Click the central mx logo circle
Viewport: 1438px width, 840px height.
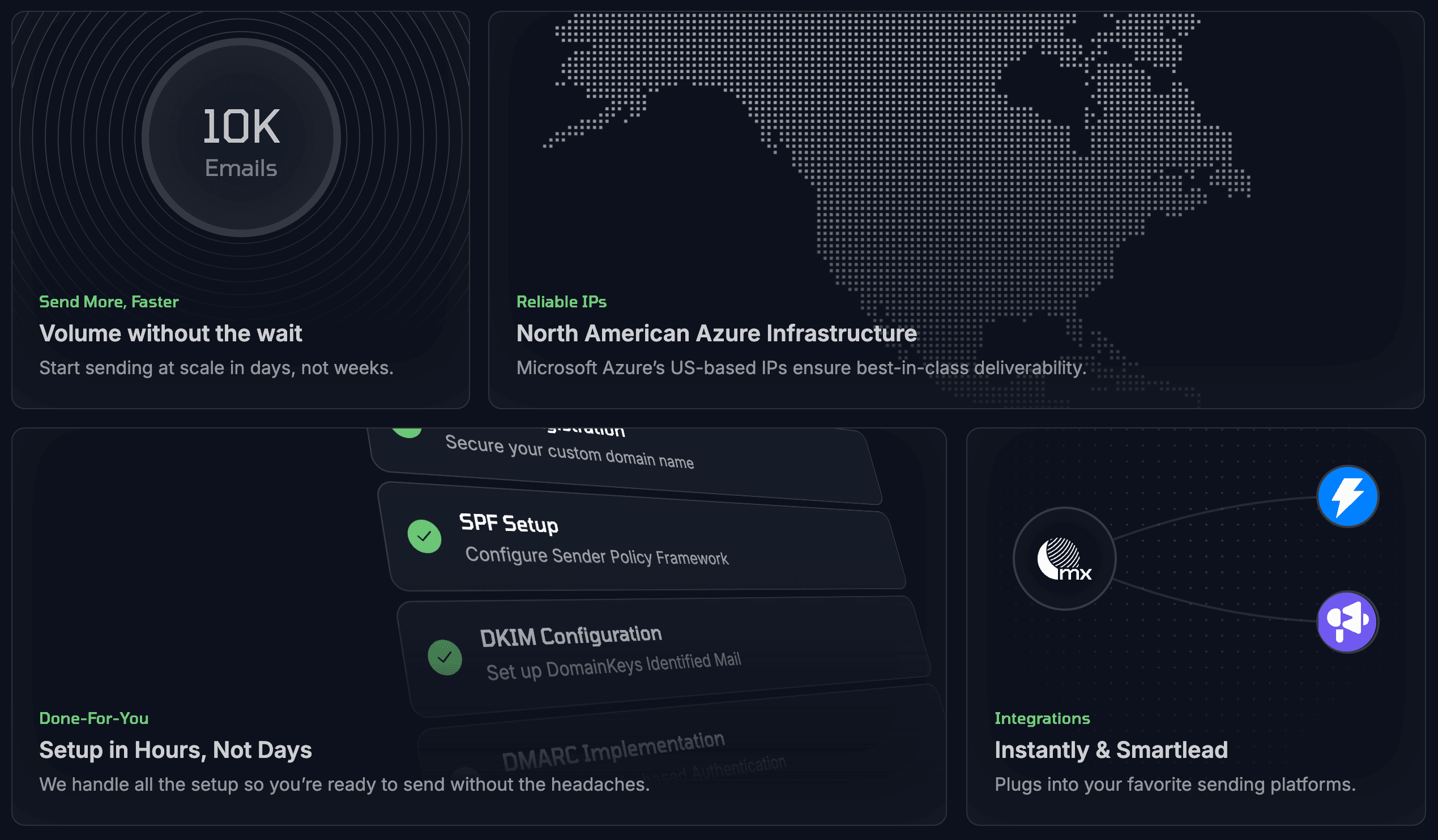pos(1064,558)
